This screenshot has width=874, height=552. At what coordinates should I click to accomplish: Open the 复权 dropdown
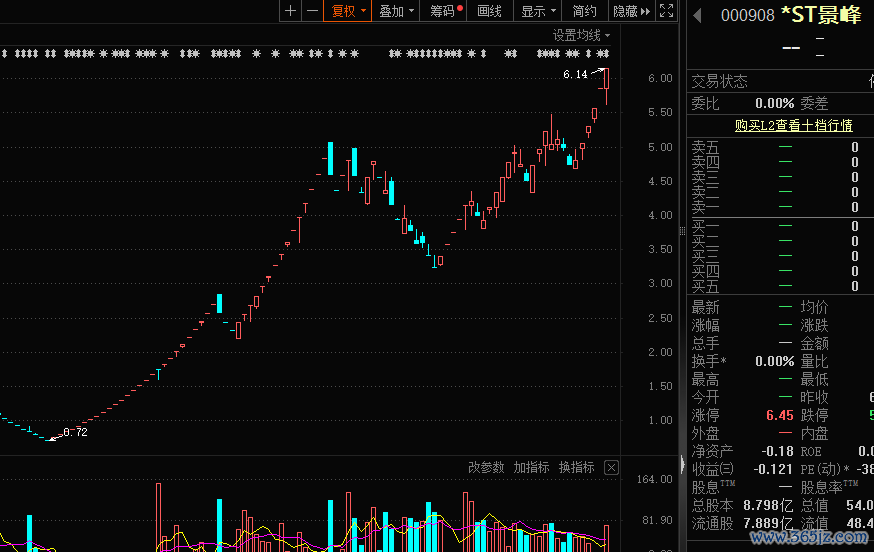(347, 11)
